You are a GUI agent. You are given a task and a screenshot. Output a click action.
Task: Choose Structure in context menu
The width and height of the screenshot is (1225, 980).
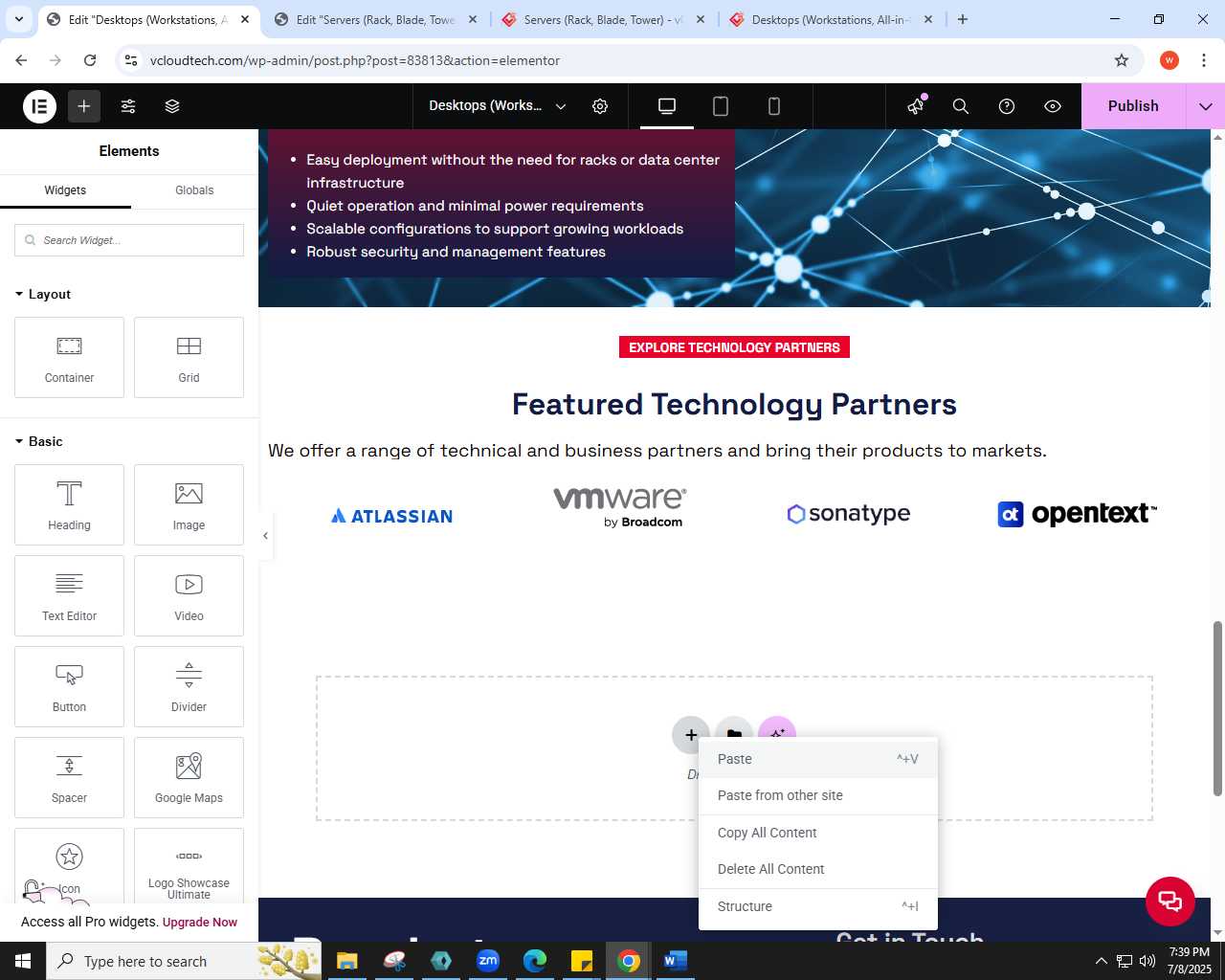tap(818, 906)
